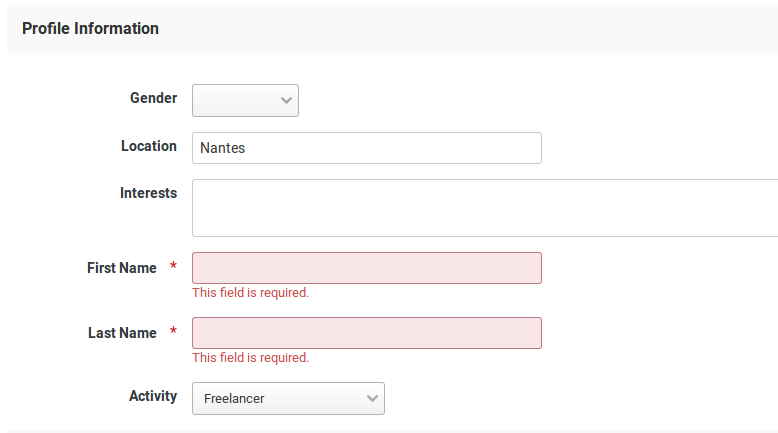The width and height of the screenshot is (778, 433).
Task: Click the Last Name label
Action: (x=122, y=333)
